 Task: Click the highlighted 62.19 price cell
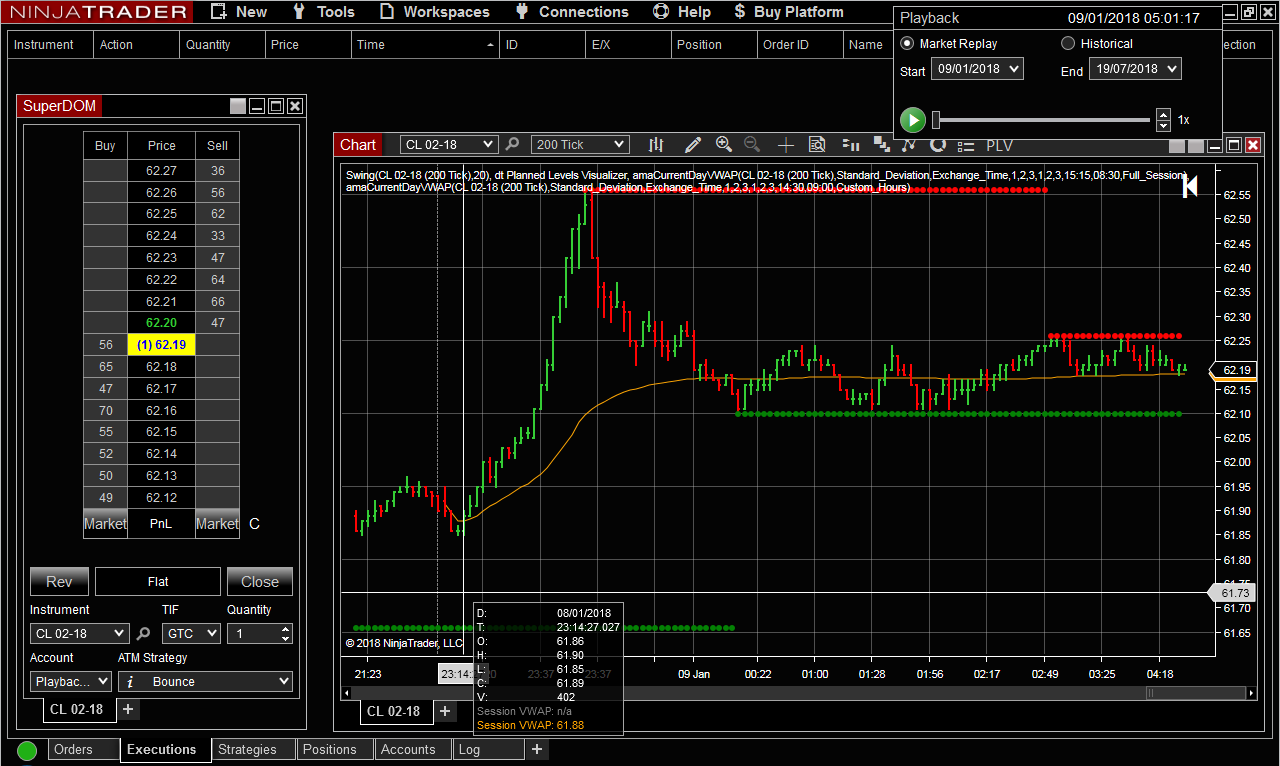(x=161, y=345)
